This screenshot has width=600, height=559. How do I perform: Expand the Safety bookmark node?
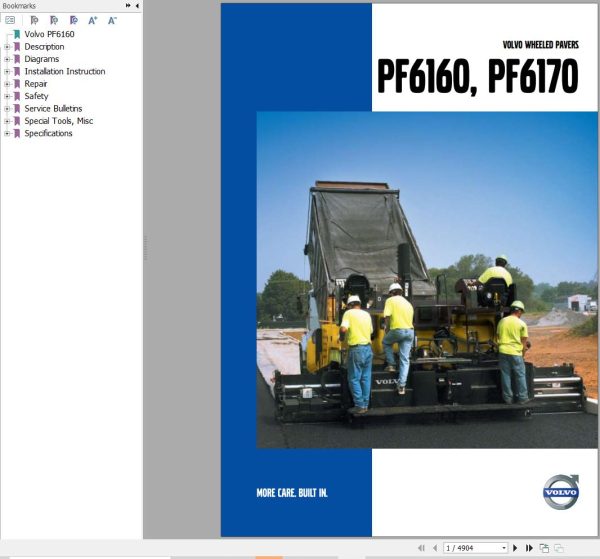point(7,96)
